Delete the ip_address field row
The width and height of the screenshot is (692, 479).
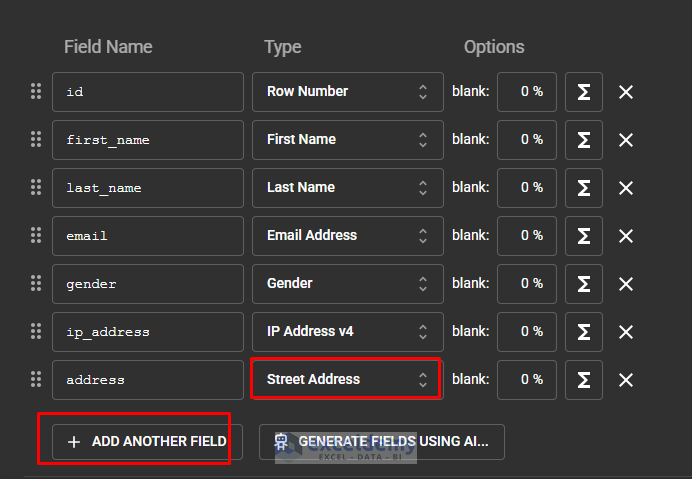[x=626, y=332]
